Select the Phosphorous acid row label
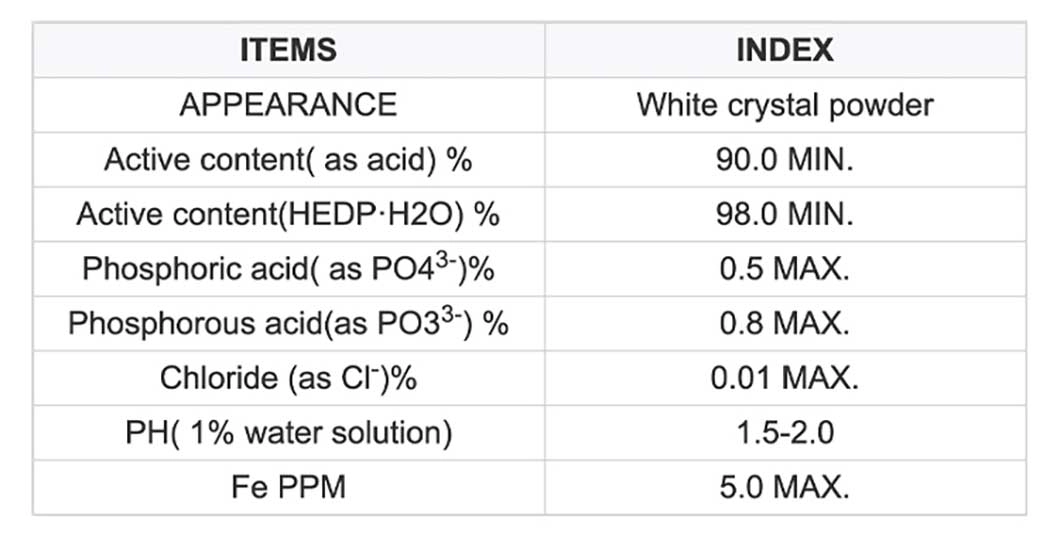 [x=288, y=324]
